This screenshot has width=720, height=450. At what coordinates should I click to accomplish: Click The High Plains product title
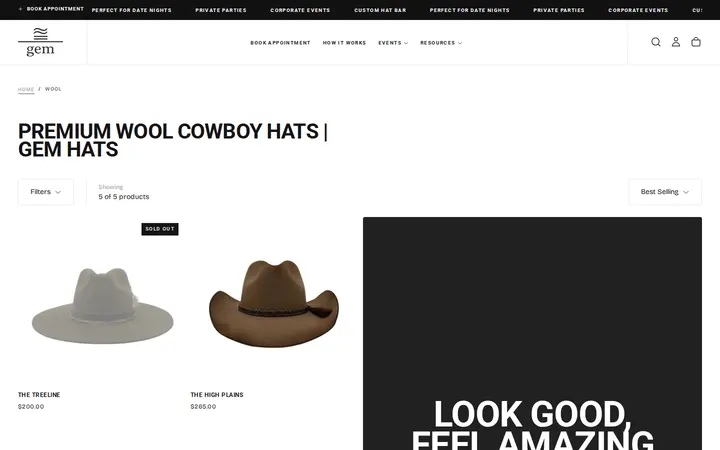217,394
